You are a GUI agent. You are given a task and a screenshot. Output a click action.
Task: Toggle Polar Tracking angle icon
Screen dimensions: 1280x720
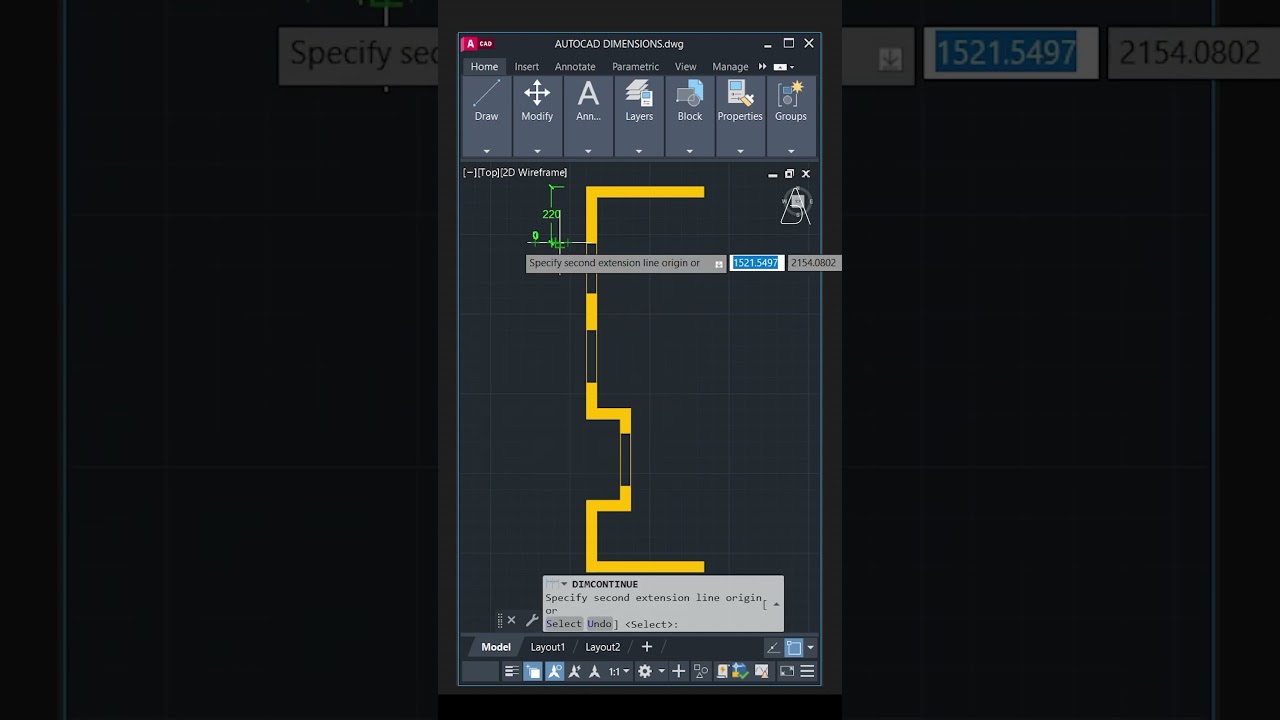pos(773,647)
